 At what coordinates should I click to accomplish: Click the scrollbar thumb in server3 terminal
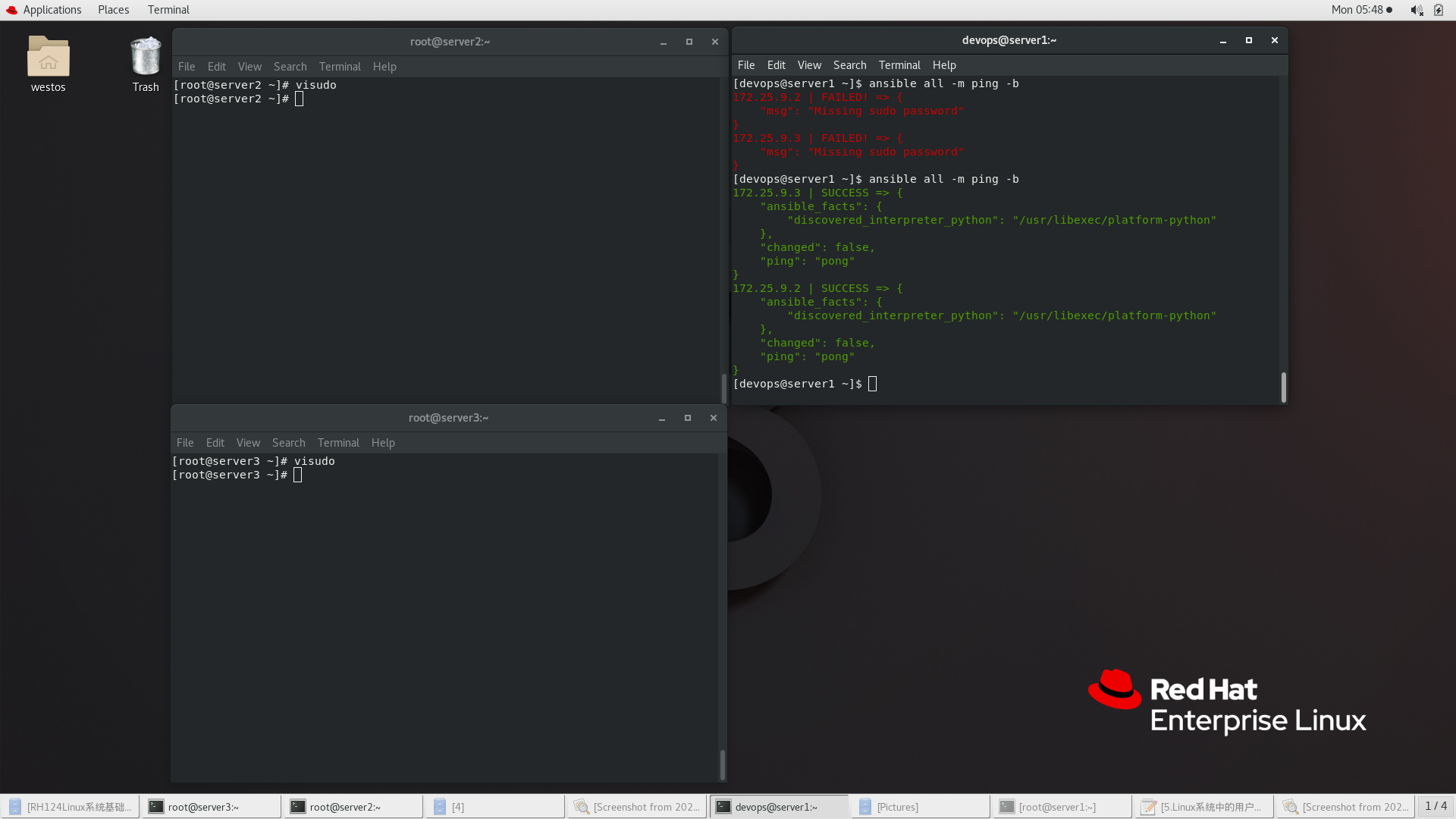(x=722, y=764)
